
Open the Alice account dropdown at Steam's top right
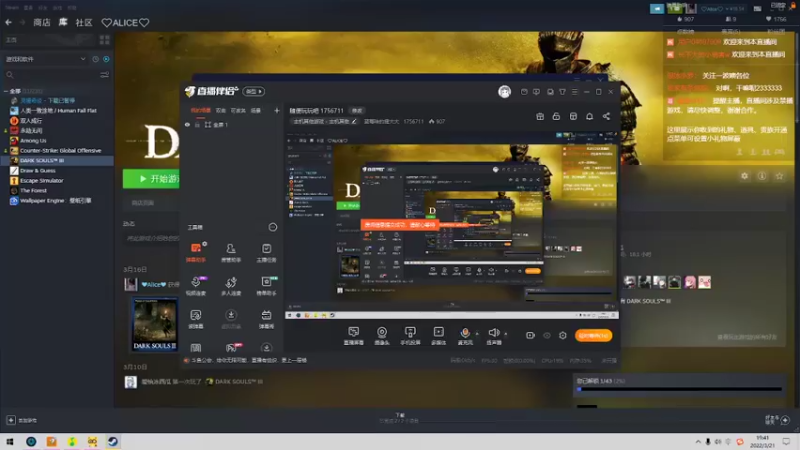pos(721,9)
